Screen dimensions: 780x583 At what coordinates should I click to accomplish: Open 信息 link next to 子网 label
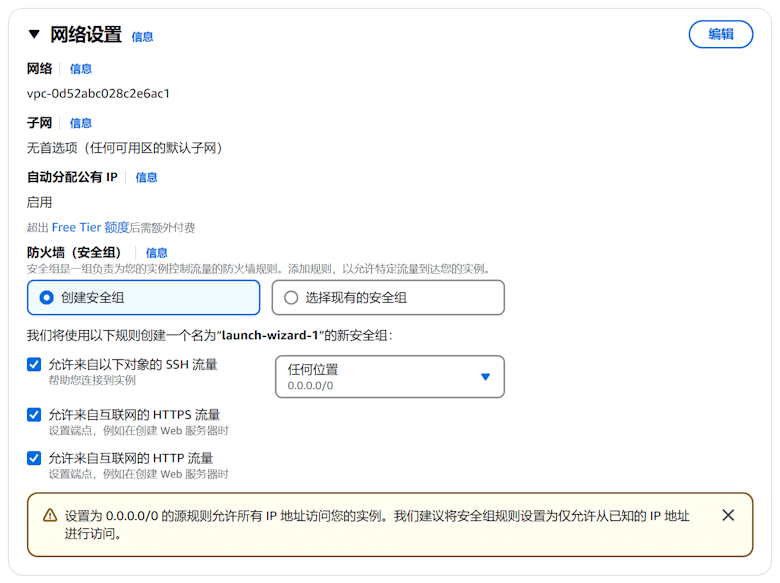[81, 123]
